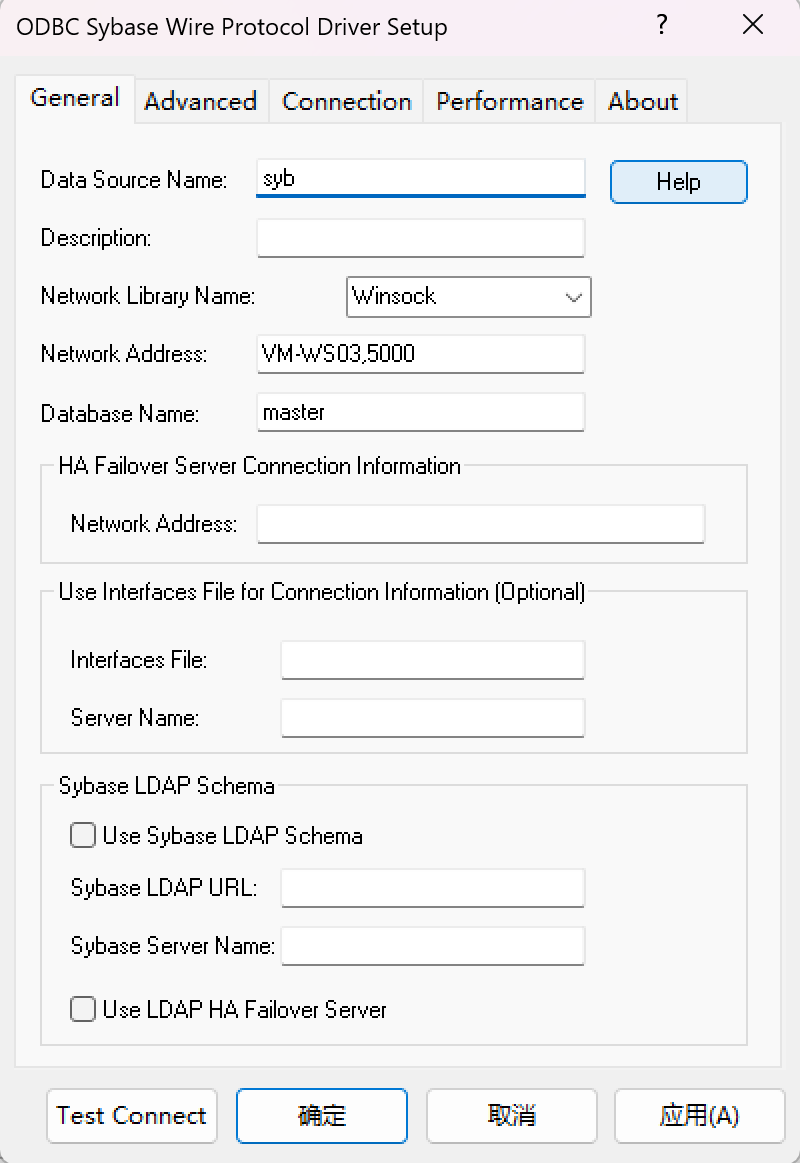Open the Advanced tab
Image resolution: width=800 pixels, height=1163 pixels.
click(x=201, y=102)
